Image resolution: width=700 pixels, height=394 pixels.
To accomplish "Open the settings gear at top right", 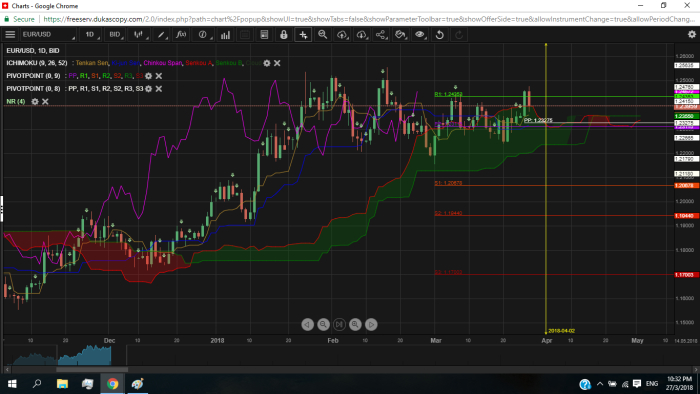I will click(692, 34).
